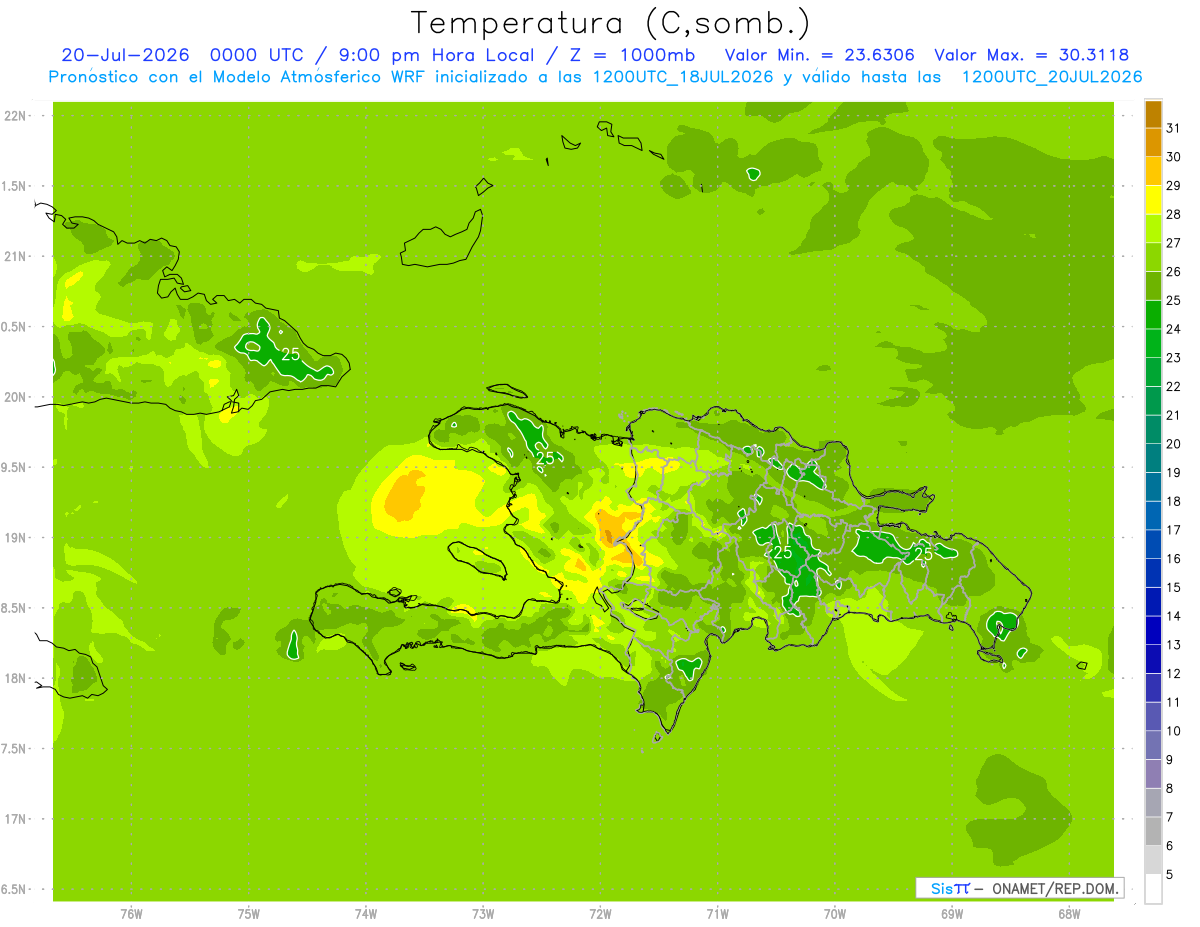Click the legend swatch between 26 and 27

click(1153, 257)
